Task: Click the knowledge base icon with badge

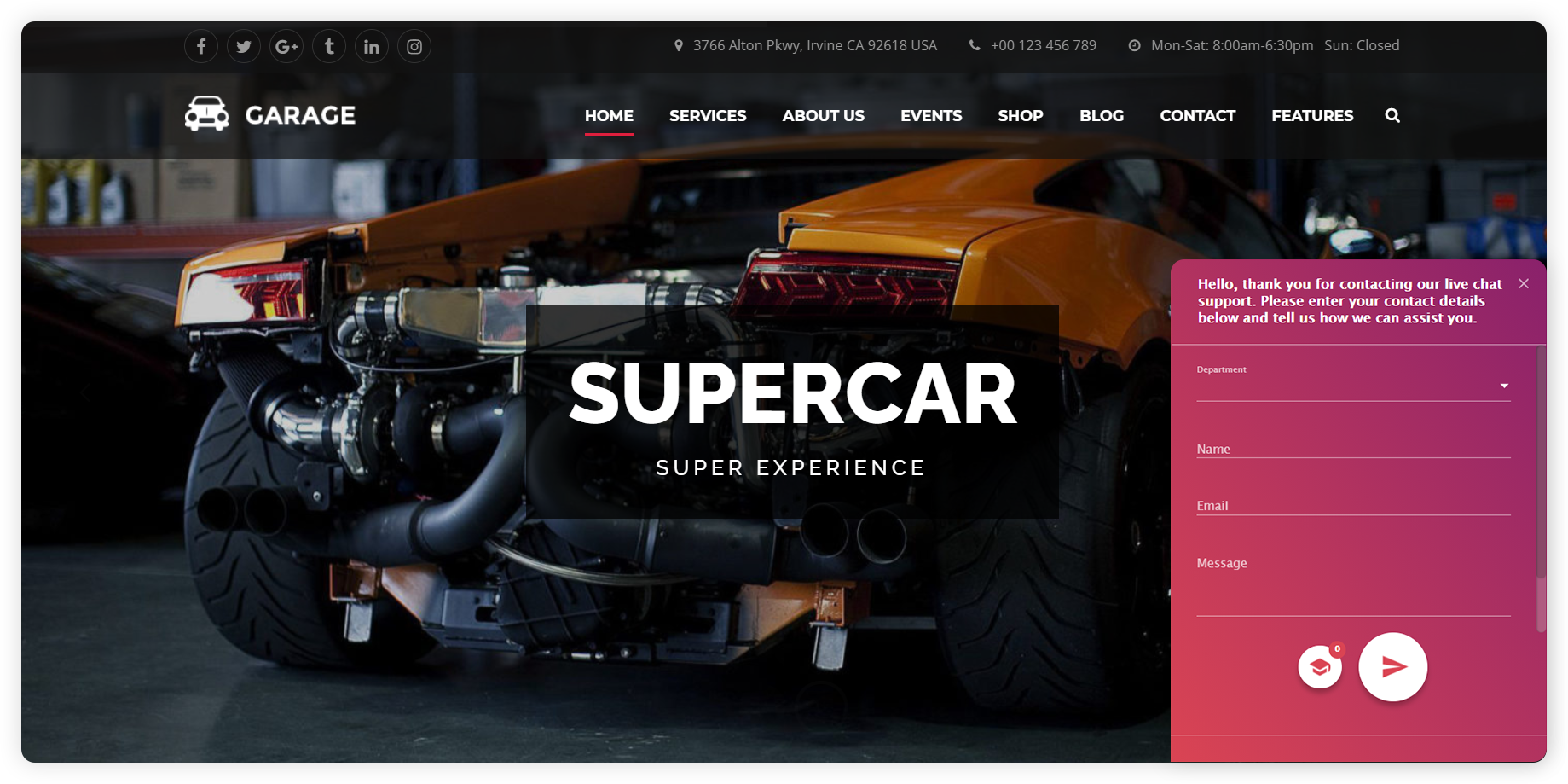Action: click(1320, 666)
